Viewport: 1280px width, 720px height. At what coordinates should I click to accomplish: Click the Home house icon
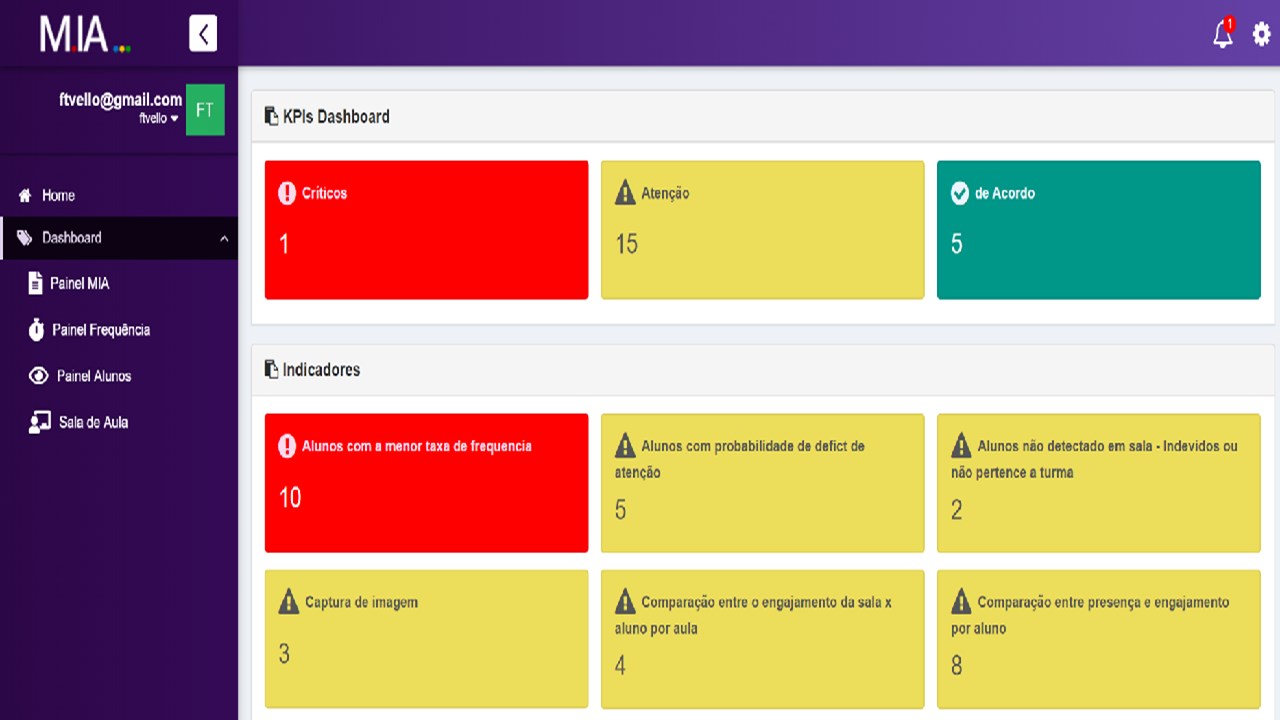pos(25,196)
